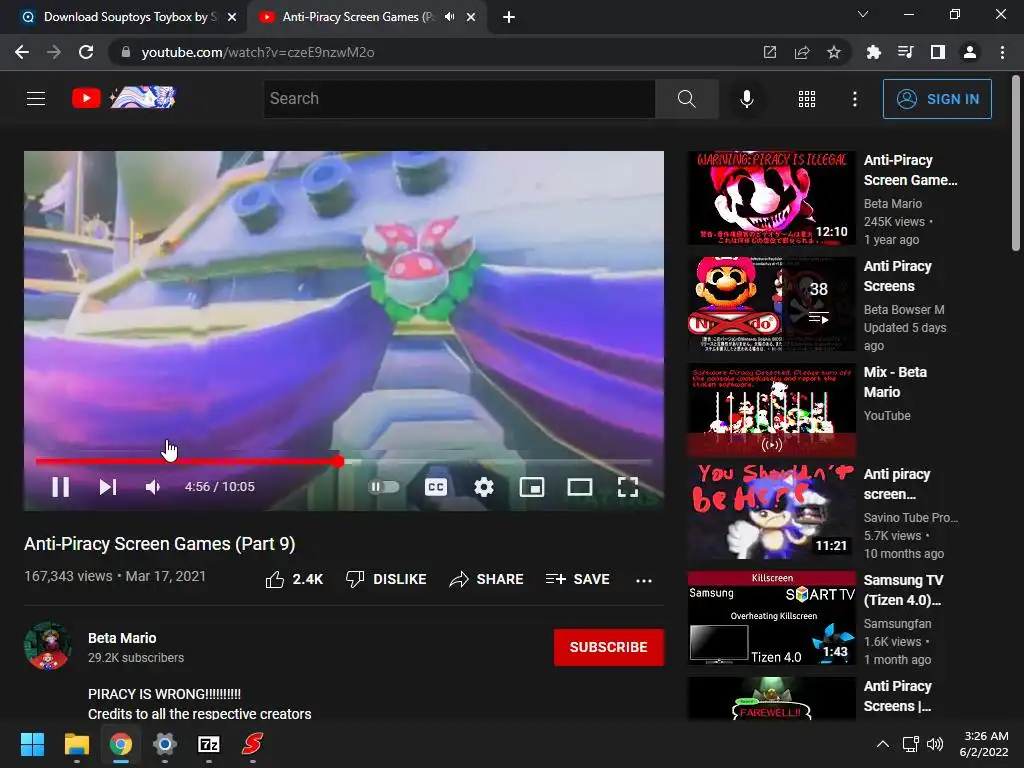Open more actions ellipsis below video
This screenshot has width=1024, height=768.
coord(644,580)
